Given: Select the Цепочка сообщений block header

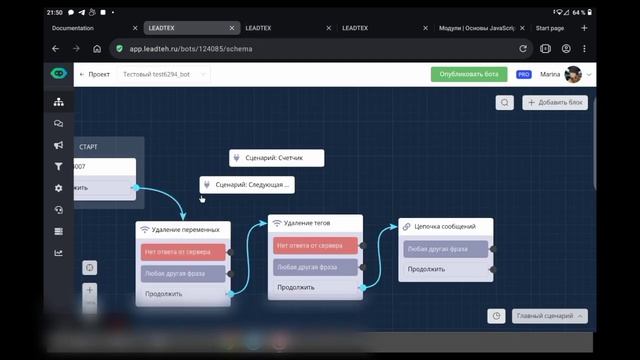Looking at the screenshot, I should [446, 227].
